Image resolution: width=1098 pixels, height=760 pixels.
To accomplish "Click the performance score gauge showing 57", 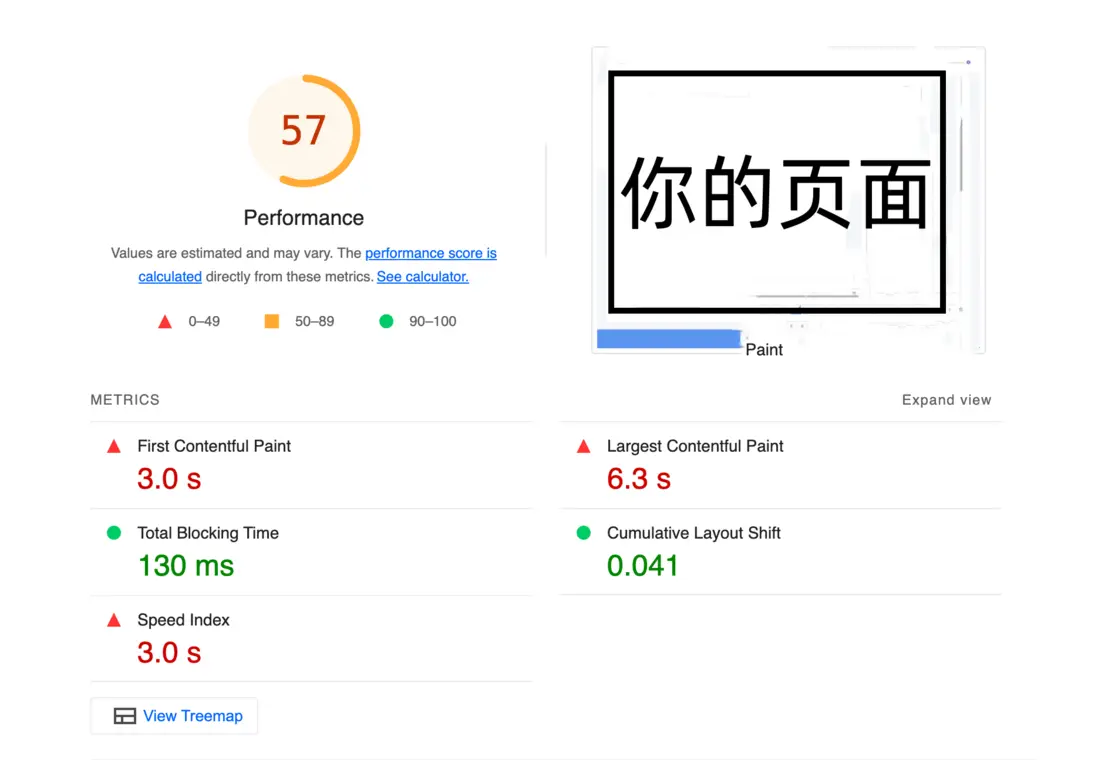I will [304, 131].
